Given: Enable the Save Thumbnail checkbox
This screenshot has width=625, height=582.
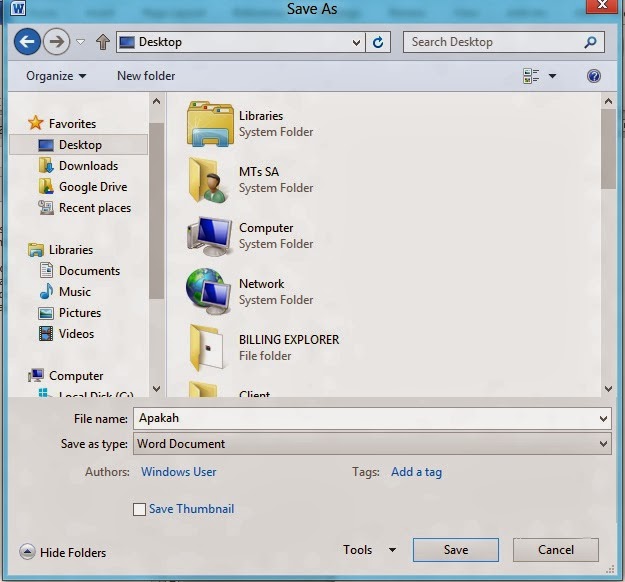Looking at the screenshot, I should [139, 509].
